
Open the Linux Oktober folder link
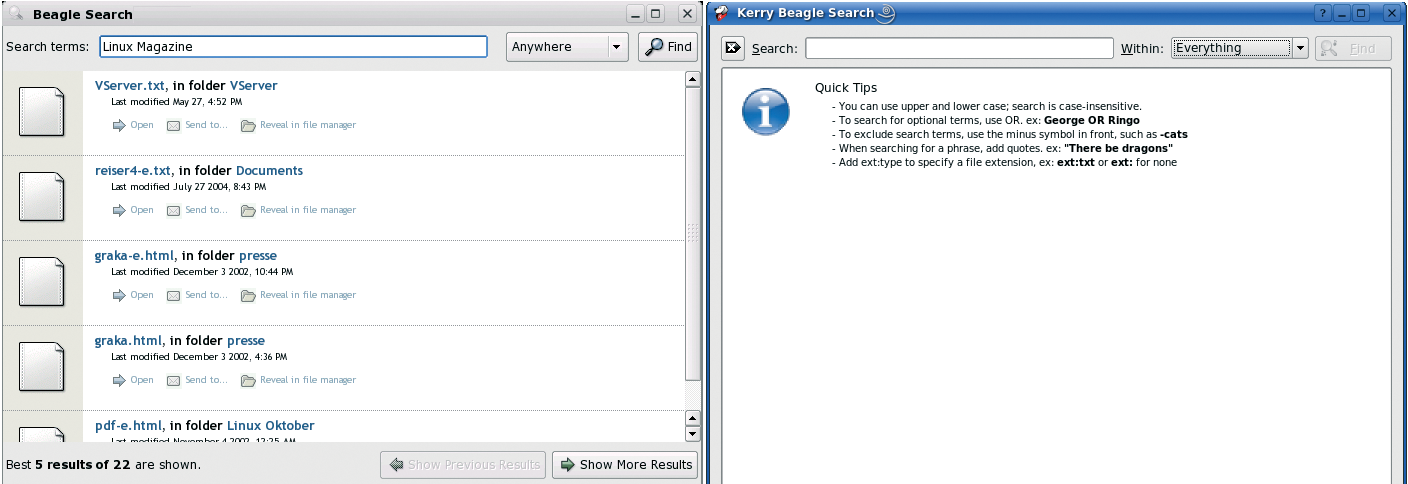click(271, 426)
